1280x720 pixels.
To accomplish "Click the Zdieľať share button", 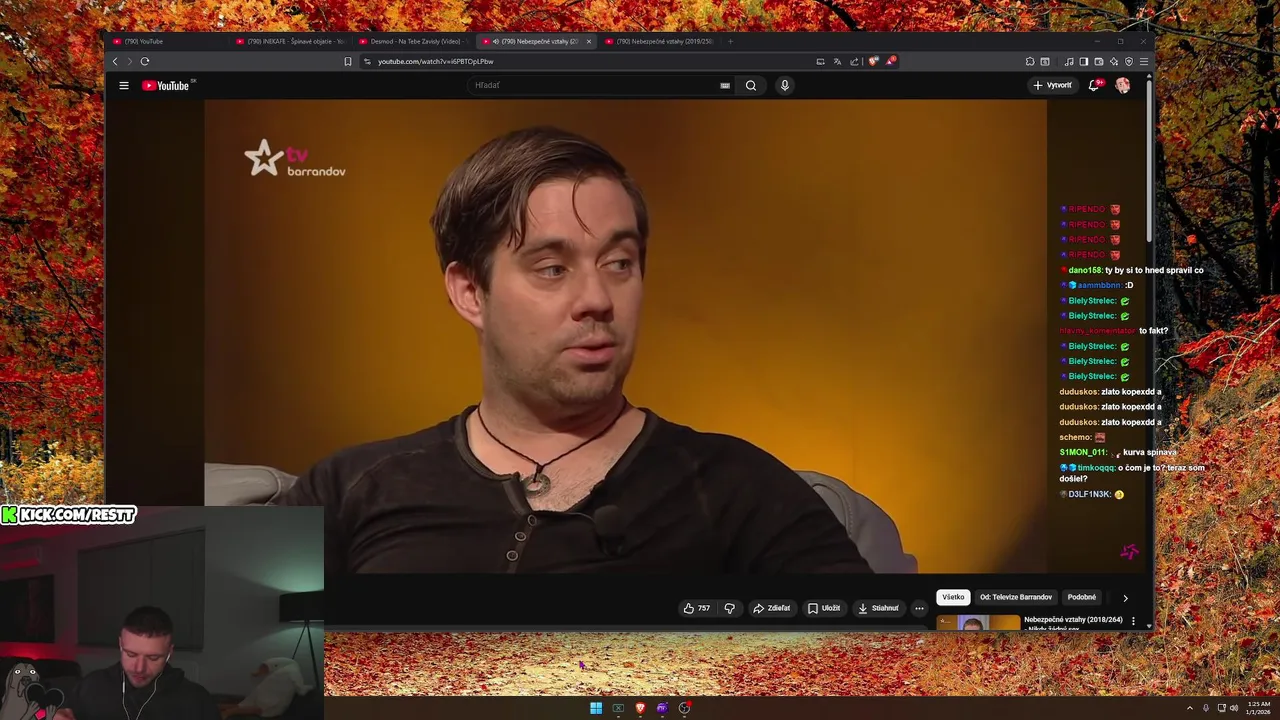I will (771, 608).
